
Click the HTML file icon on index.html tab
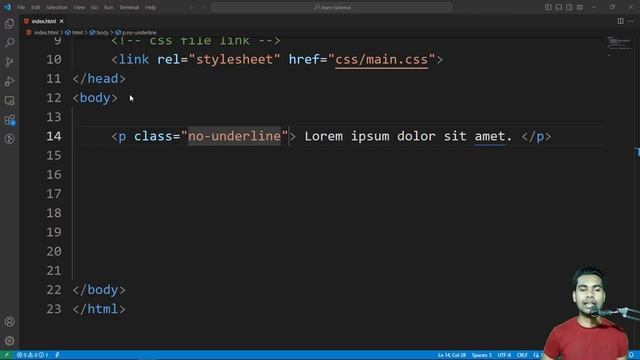tap(27, 21)
